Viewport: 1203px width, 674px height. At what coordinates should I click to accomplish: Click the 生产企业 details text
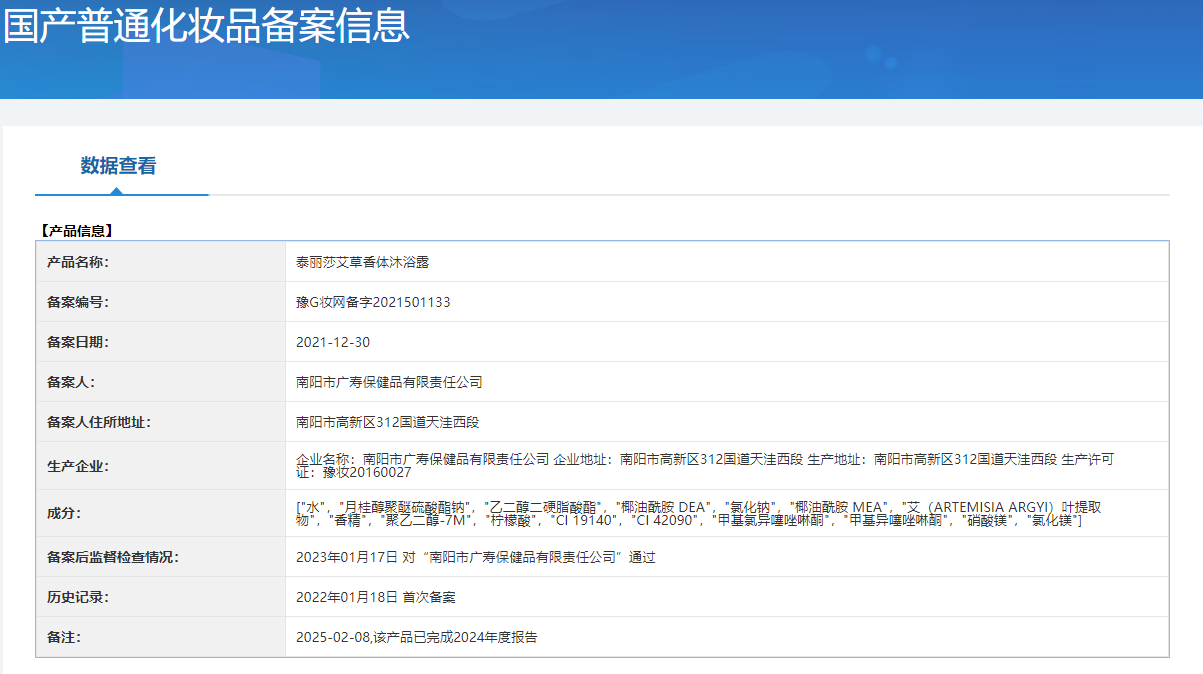pyautogui.click(x=704, y=465)
